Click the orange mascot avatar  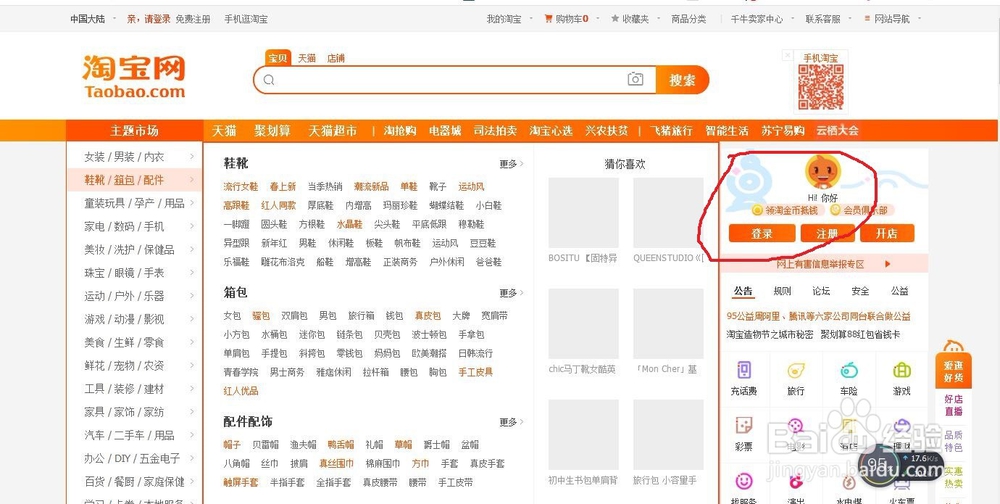[823, 172]
